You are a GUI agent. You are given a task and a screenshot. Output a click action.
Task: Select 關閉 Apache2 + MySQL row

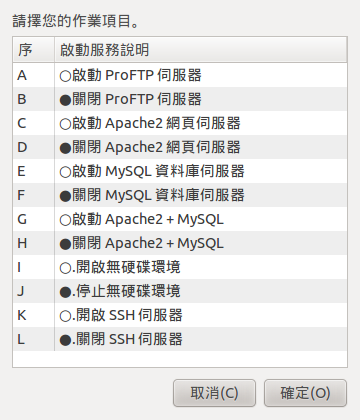point(180,243)
